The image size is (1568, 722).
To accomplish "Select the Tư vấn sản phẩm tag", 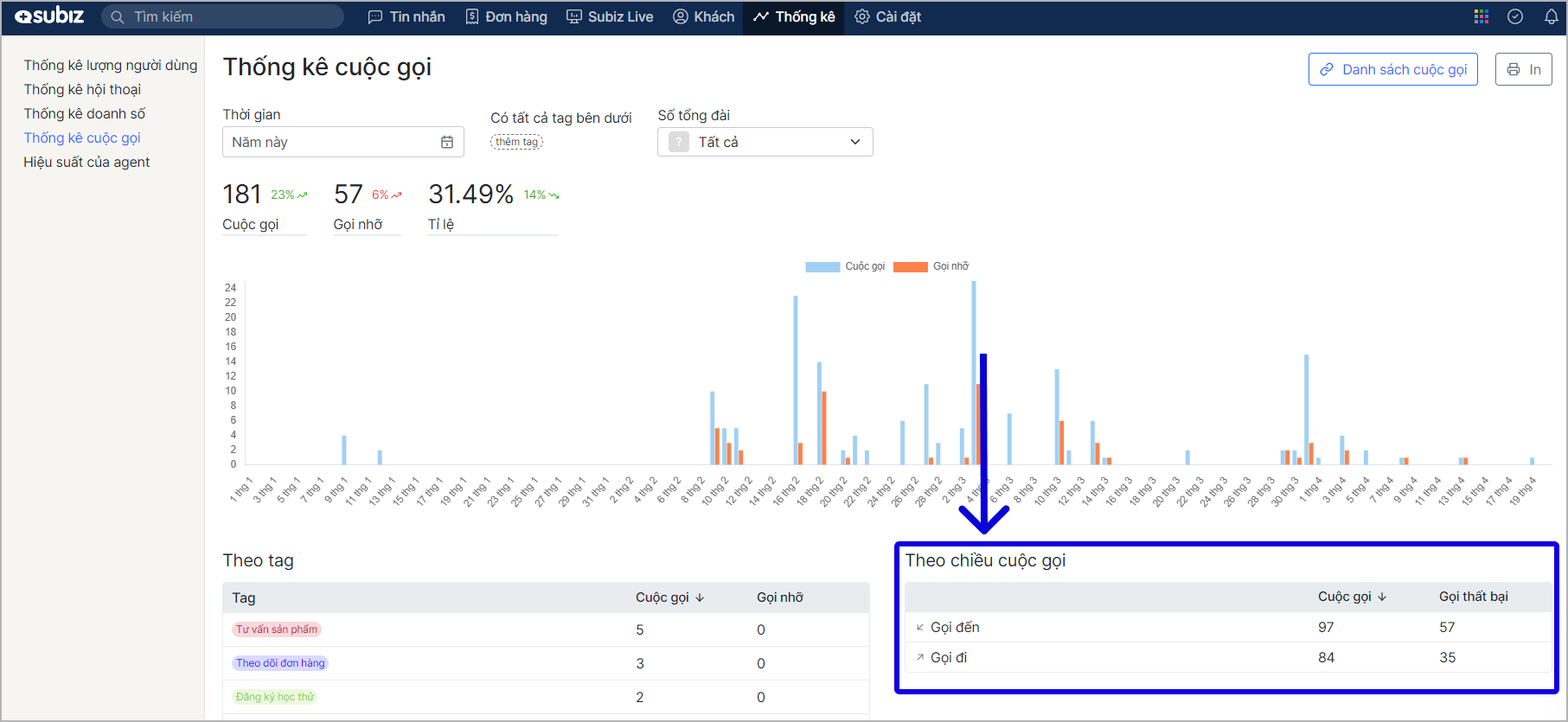I will click(x=277, y=629).
